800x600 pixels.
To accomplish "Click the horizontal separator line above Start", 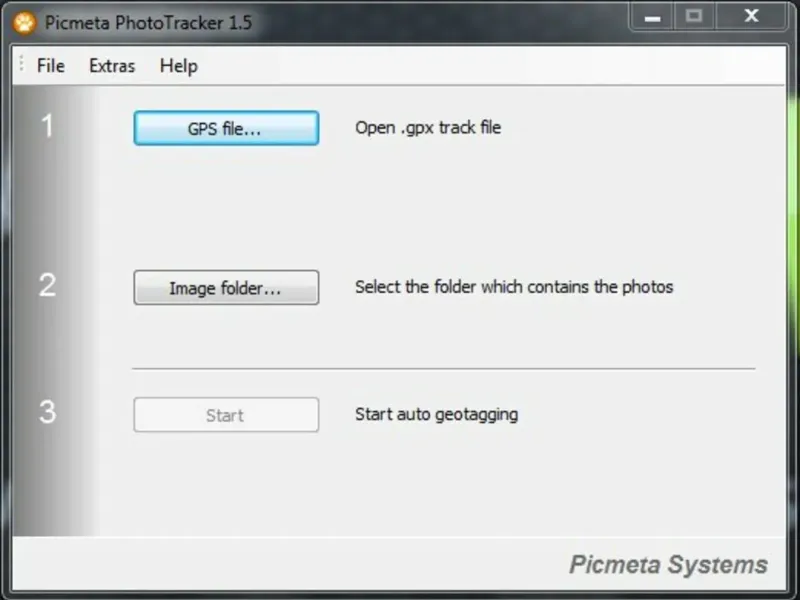I will (x=444, y=368).
